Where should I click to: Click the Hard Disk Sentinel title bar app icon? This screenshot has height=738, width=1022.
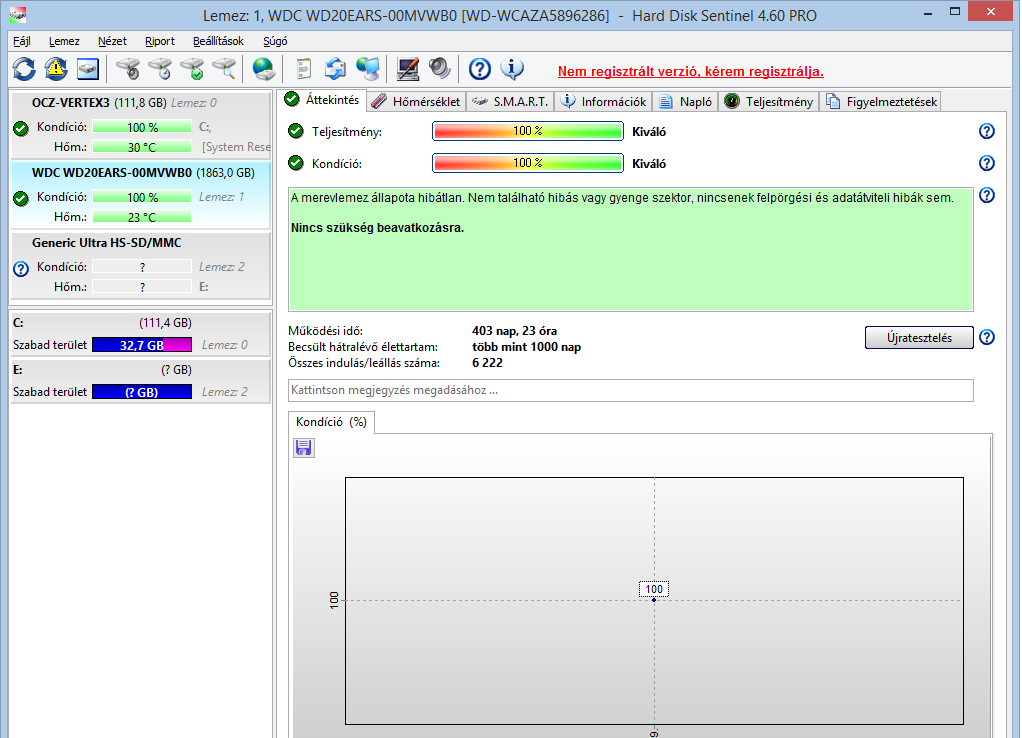point(18,14)
